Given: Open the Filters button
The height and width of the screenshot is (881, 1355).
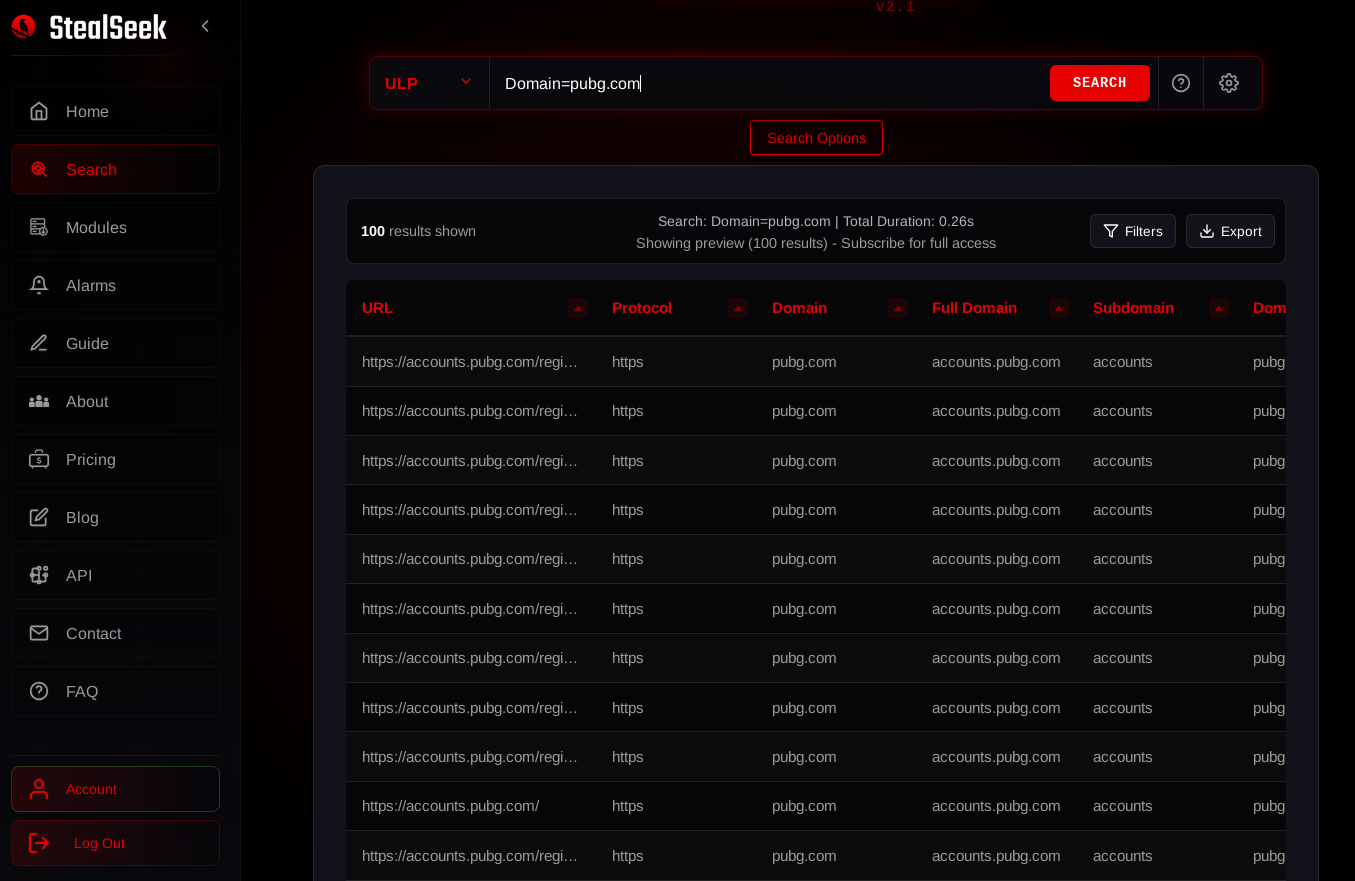Looking at the screenshot, I should [x=1132, y=231].
